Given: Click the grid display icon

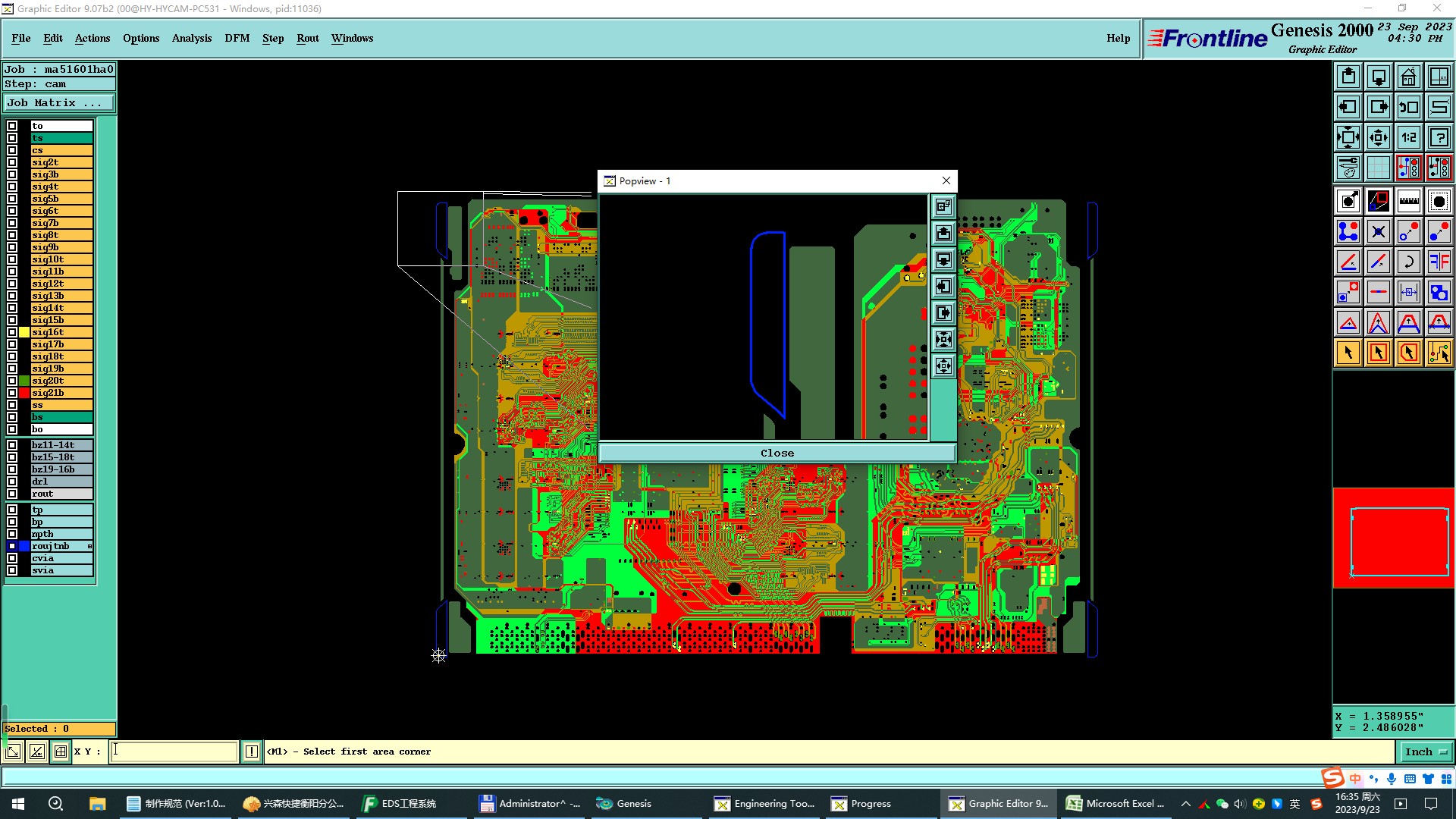Looking at the screenshot, I should click(x=1378, y=168).
